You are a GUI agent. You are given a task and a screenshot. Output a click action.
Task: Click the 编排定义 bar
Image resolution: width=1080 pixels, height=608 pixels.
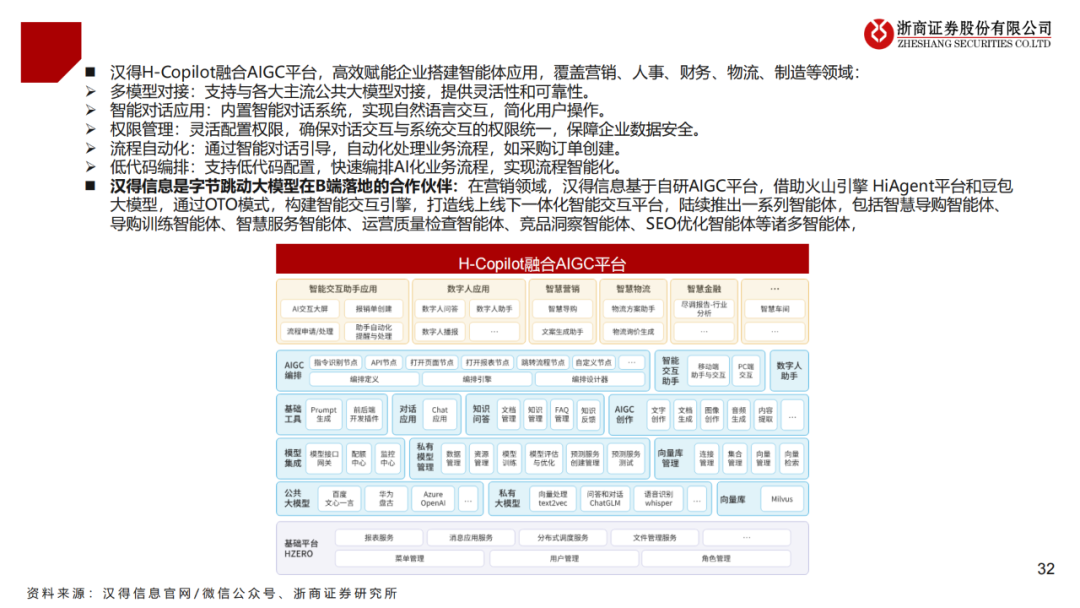click(364, 379)
